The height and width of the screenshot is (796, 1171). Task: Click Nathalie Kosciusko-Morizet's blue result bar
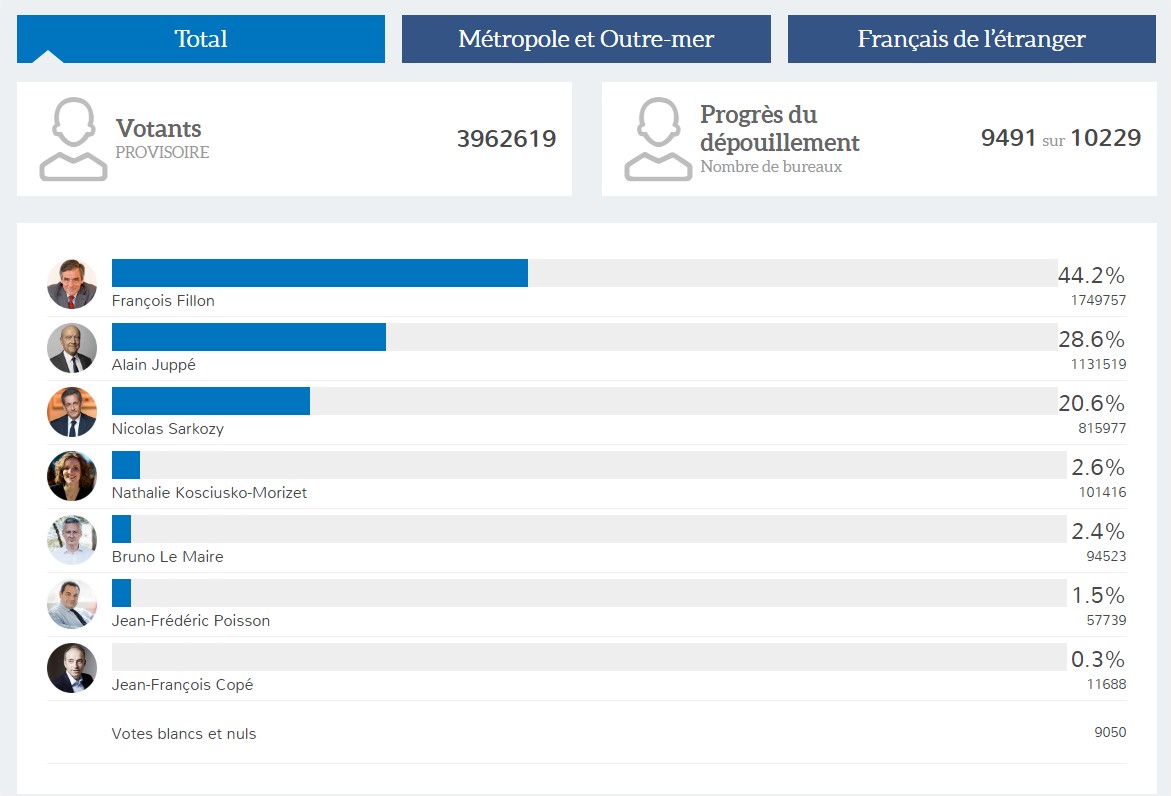pos(125,465)
